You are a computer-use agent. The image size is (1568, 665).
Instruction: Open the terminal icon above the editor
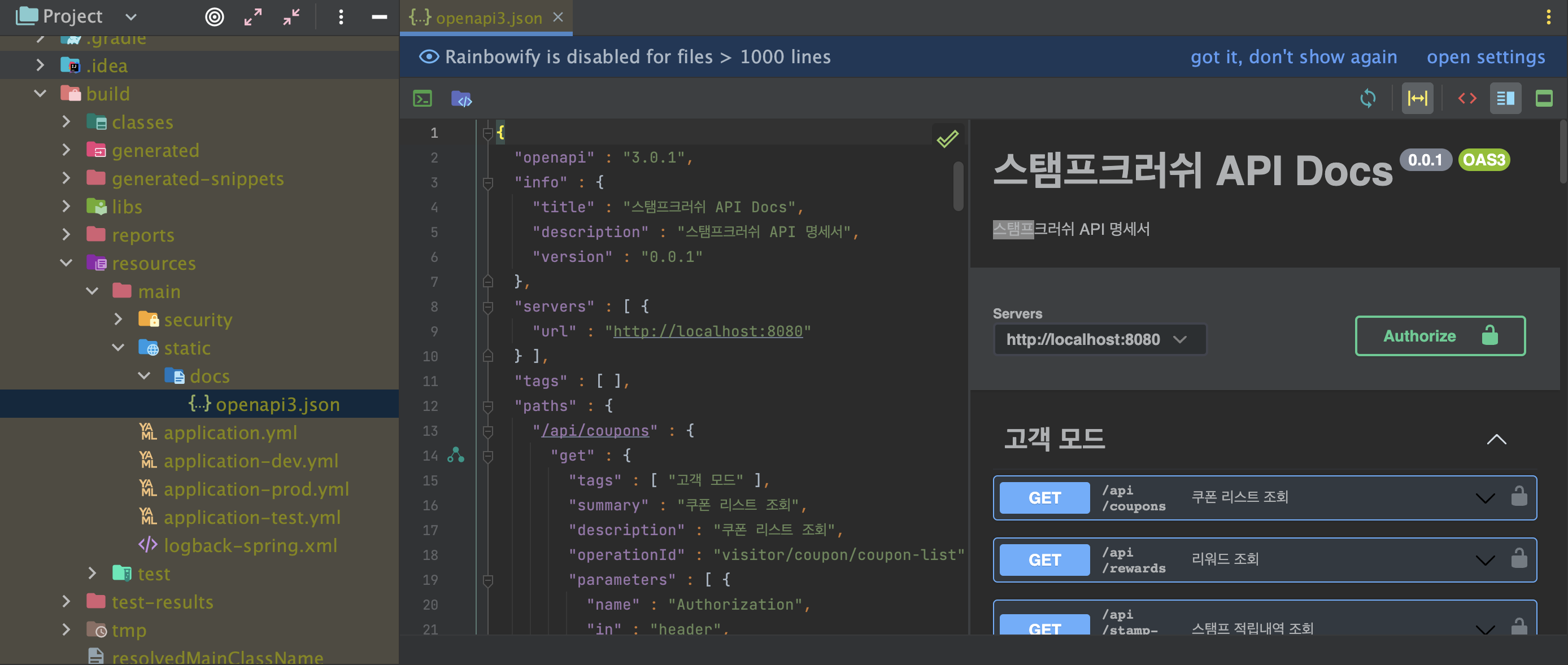tap(422, 98)
